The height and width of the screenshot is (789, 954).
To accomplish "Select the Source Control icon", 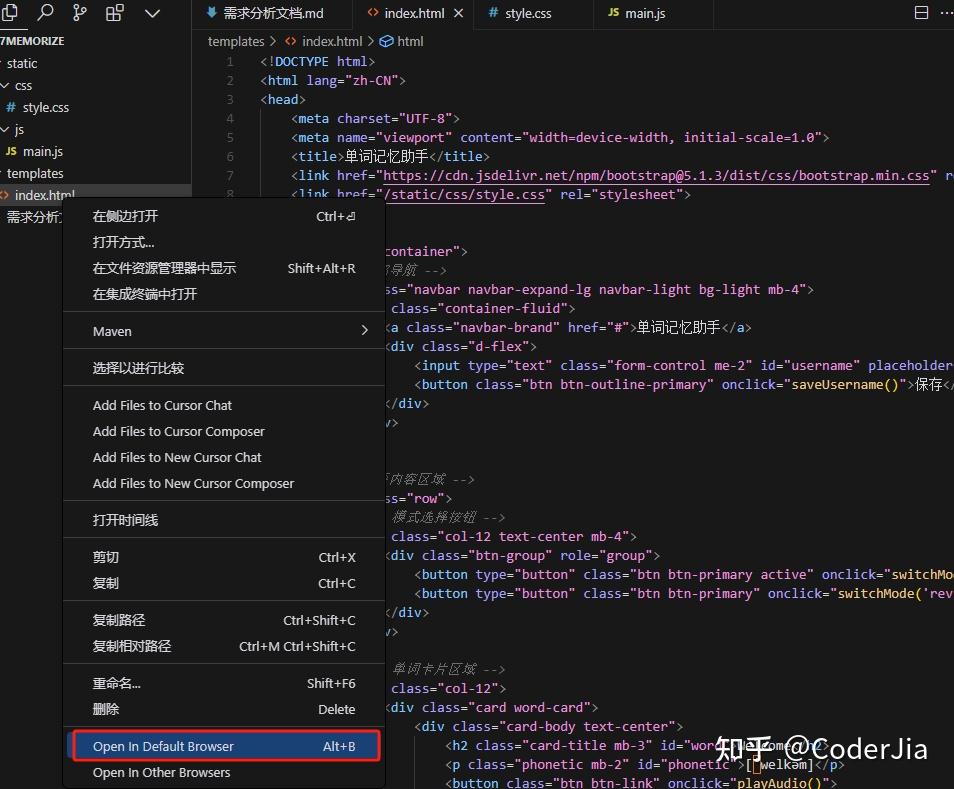I will 79,14.
